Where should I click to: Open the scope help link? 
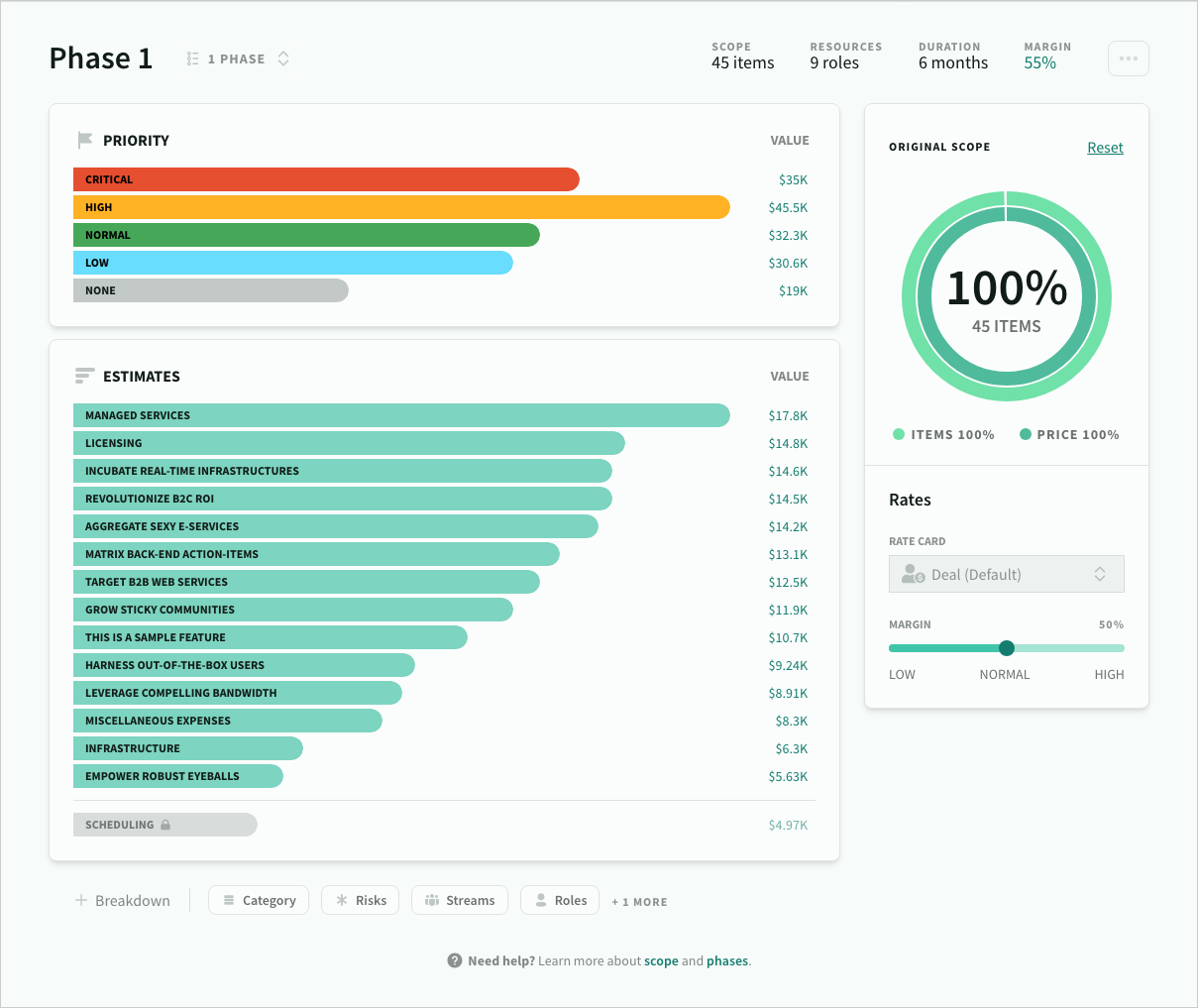661,960
